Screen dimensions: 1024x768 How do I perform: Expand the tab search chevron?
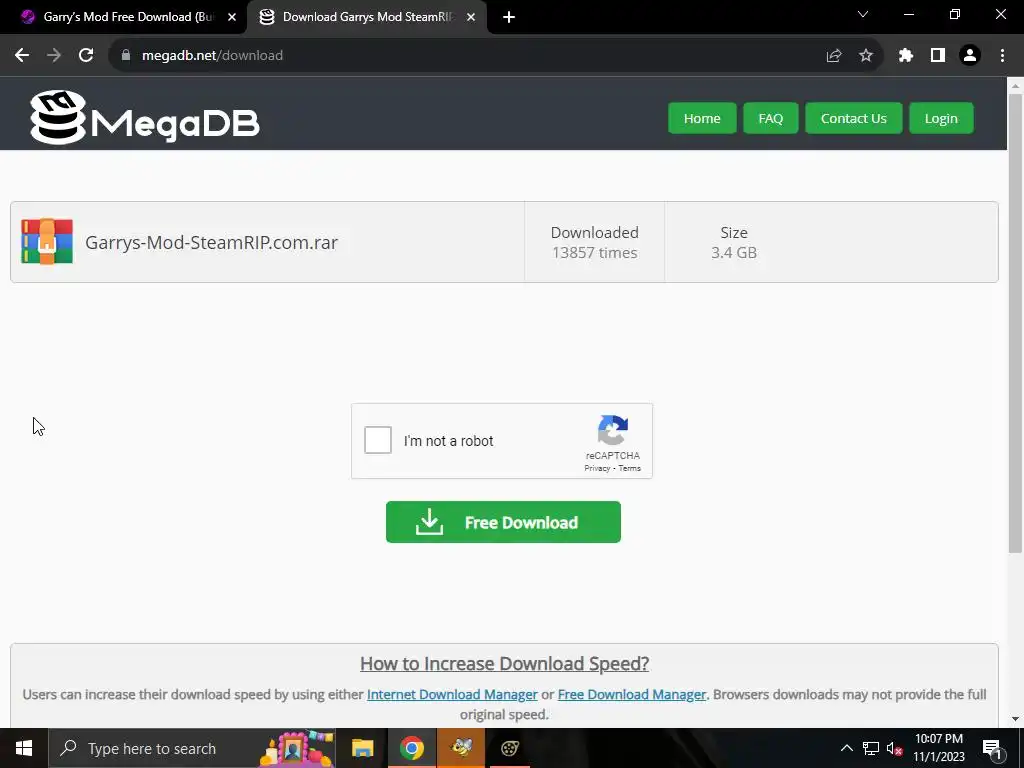pos(863,14)
